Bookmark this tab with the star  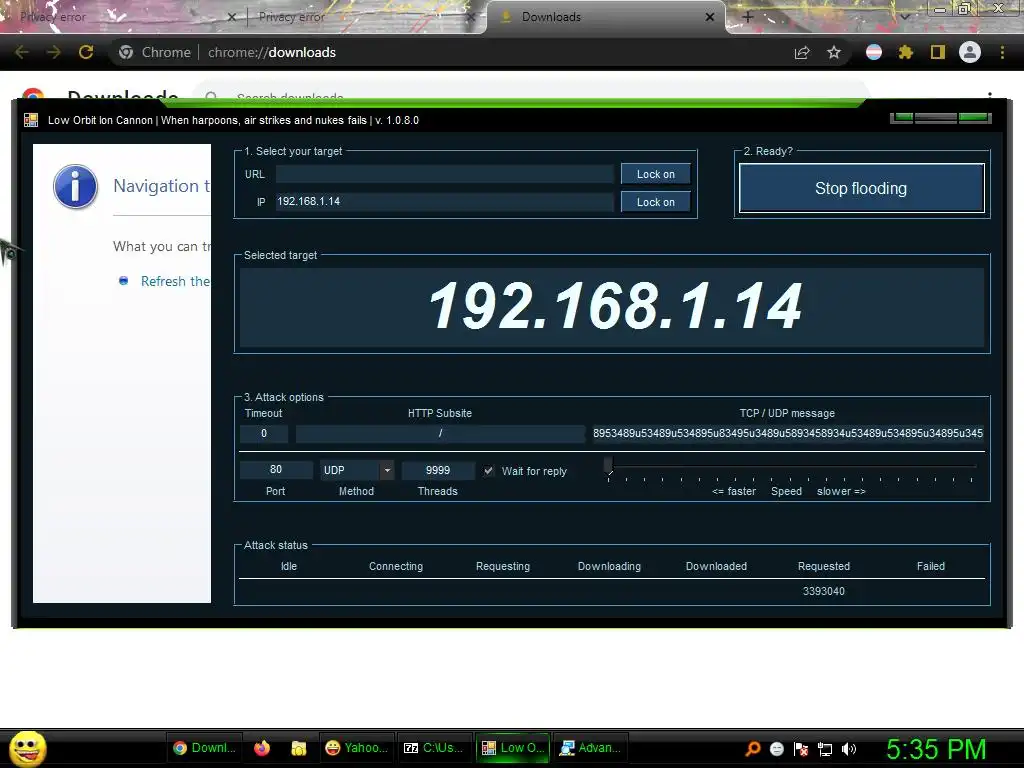tap(834, 52)
